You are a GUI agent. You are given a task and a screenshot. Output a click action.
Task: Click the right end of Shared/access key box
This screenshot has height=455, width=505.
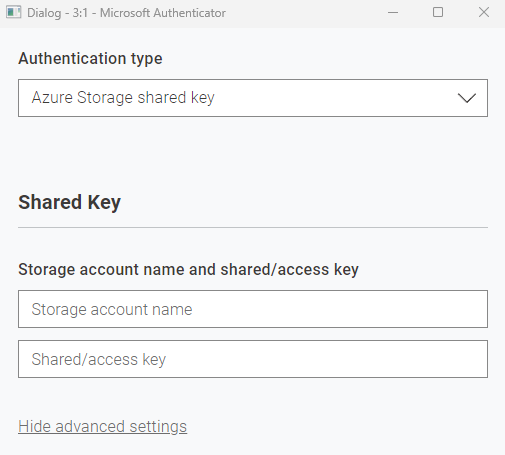(473, 359)
